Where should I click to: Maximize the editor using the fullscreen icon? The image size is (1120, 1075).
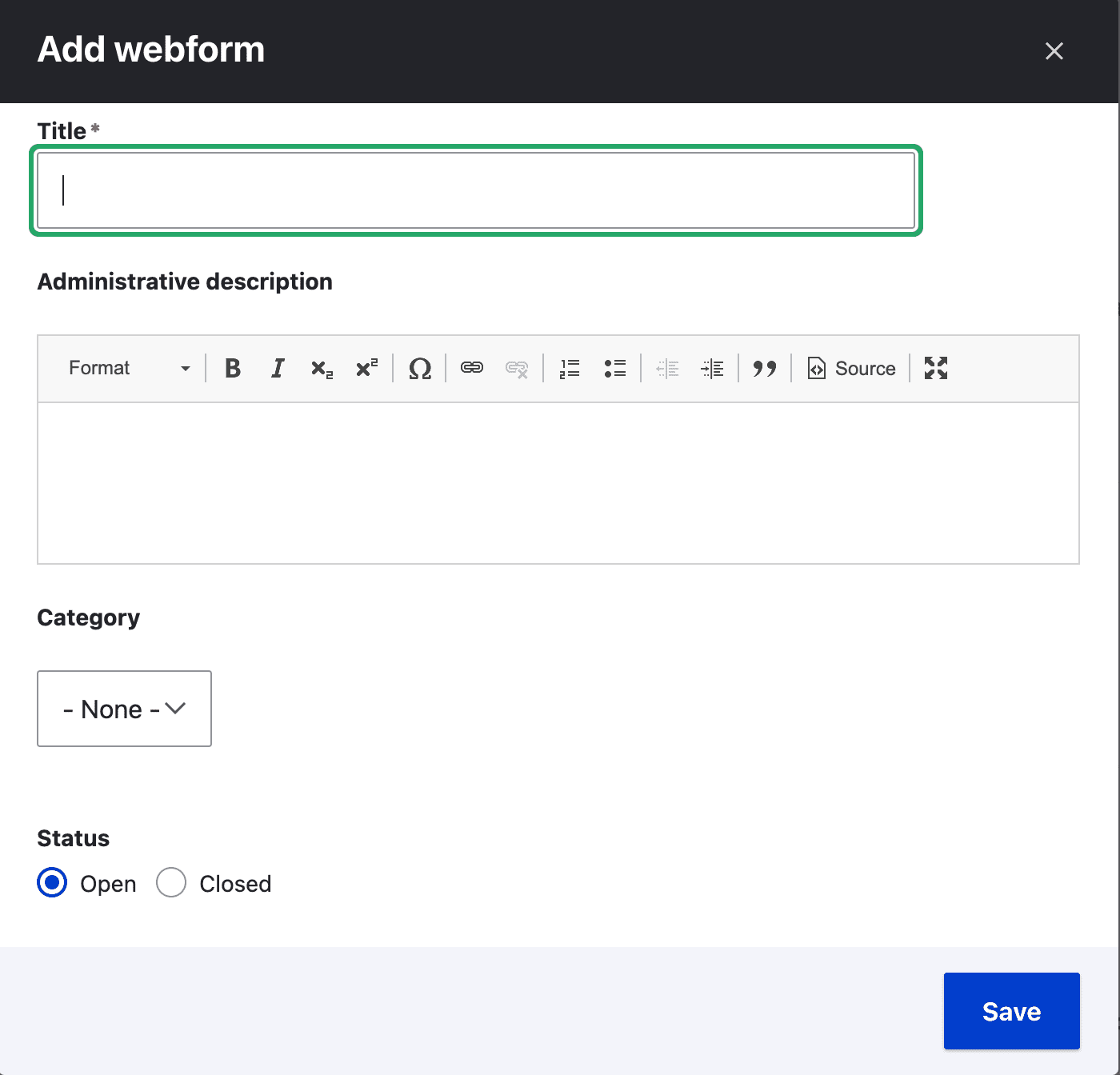tap(935, 368)
